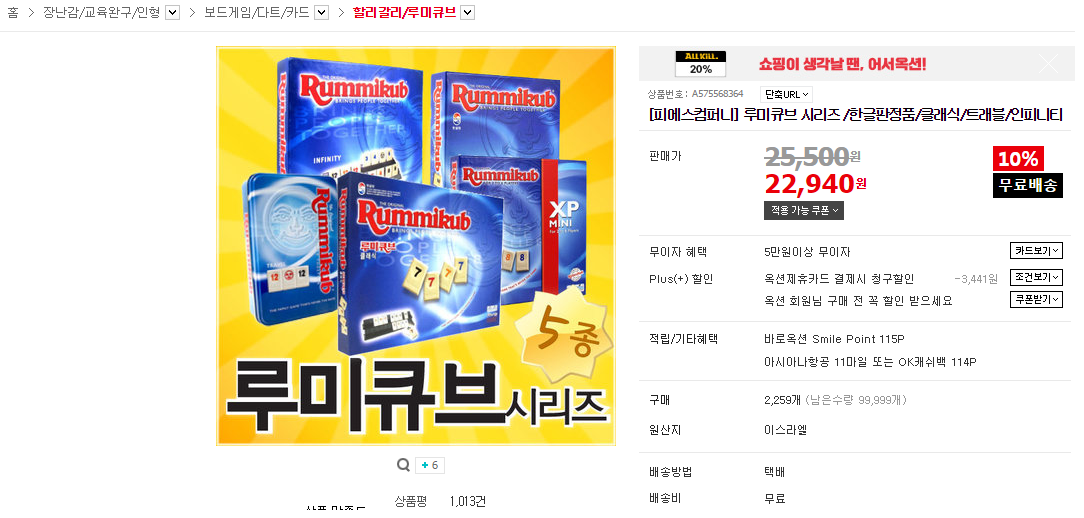Open 할리갈리/루미큐브 breadcrumb link
Image resolution: width=1084 pixels, height=518 pixels.
404,12
